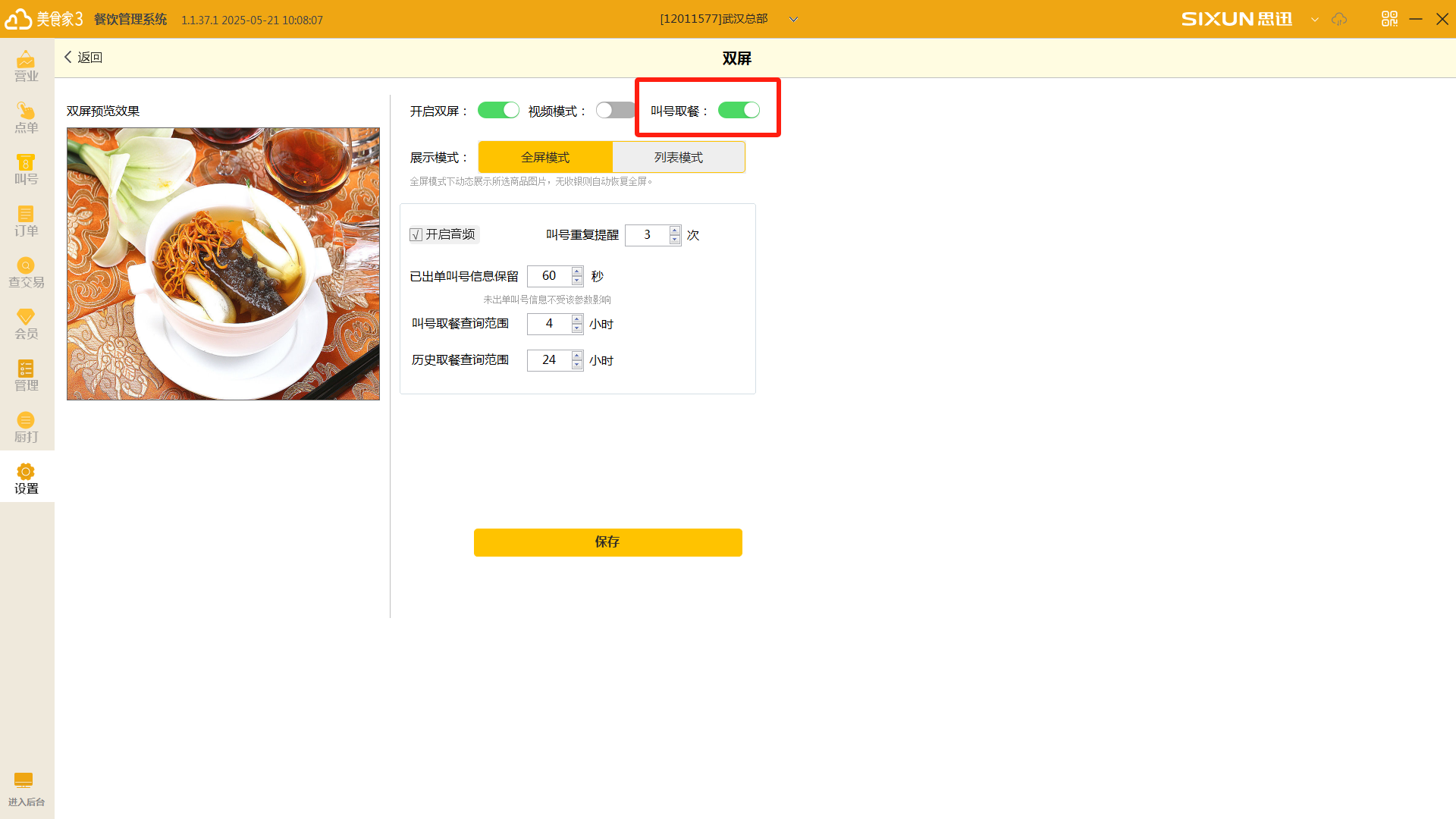
Task: Minimize the application window
Action: click(x=1416, y=19)
